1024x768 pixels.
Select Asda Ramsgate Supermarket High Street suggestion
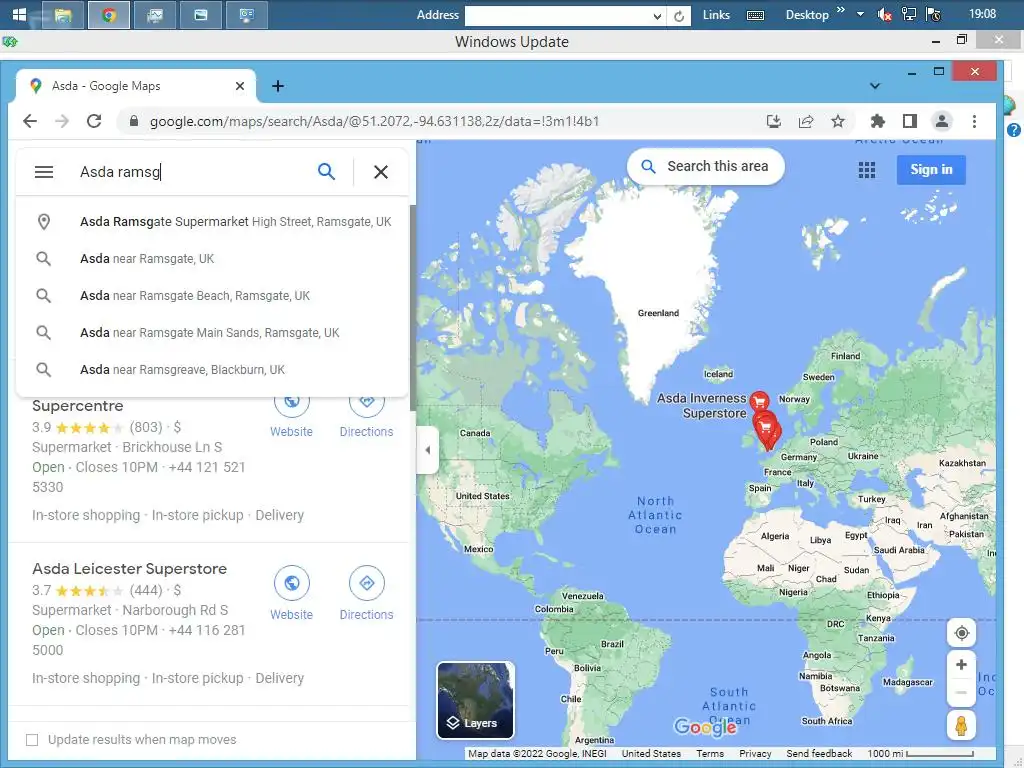(213, 221)
